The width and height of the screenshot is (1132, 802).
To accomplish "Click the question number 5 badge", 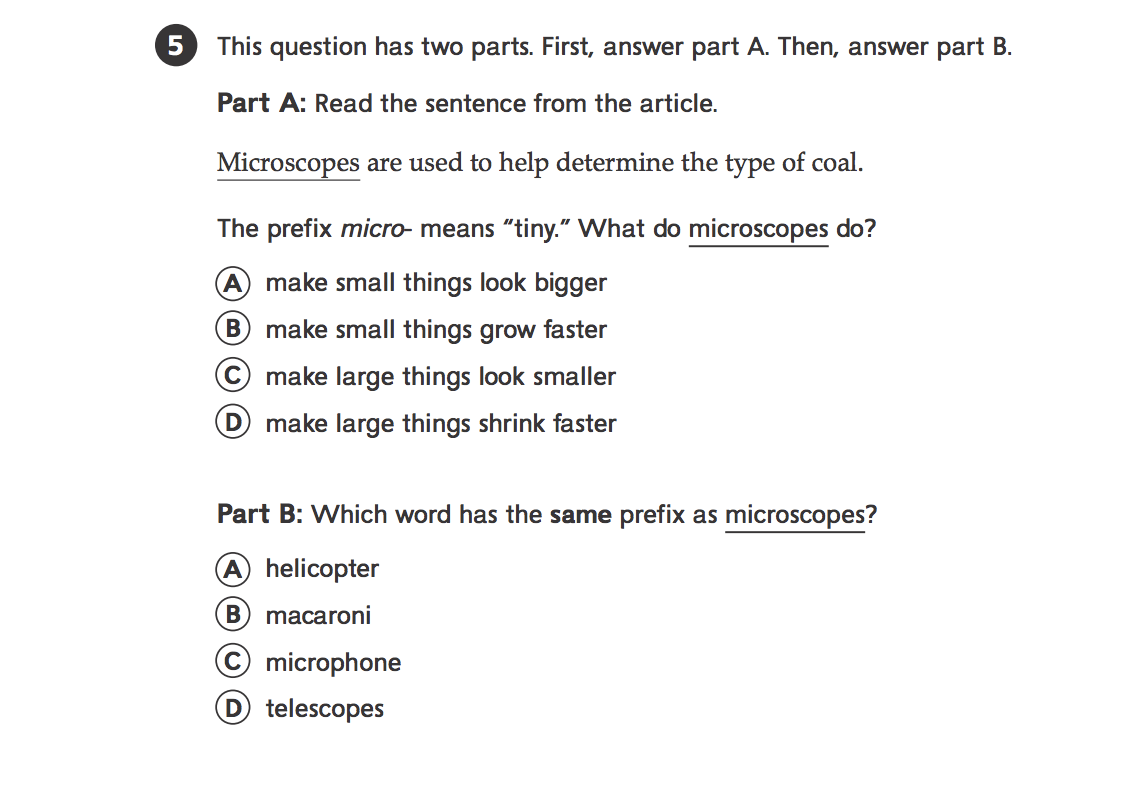I will pyautogui.click(x=174, y=47).
